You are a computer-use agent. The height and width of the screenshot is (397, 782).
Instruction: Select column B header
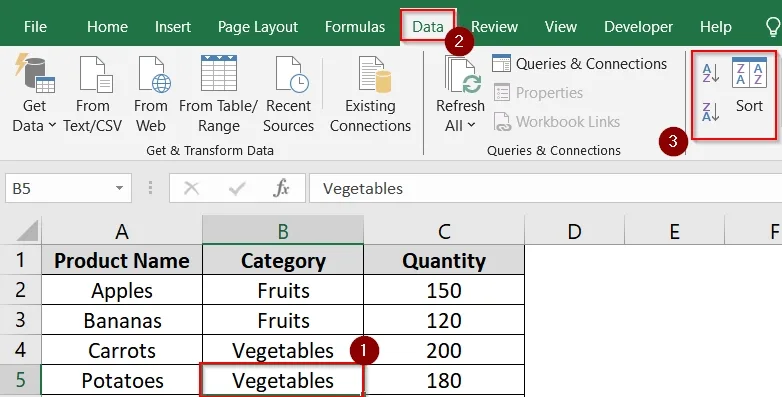coord(283,231)
